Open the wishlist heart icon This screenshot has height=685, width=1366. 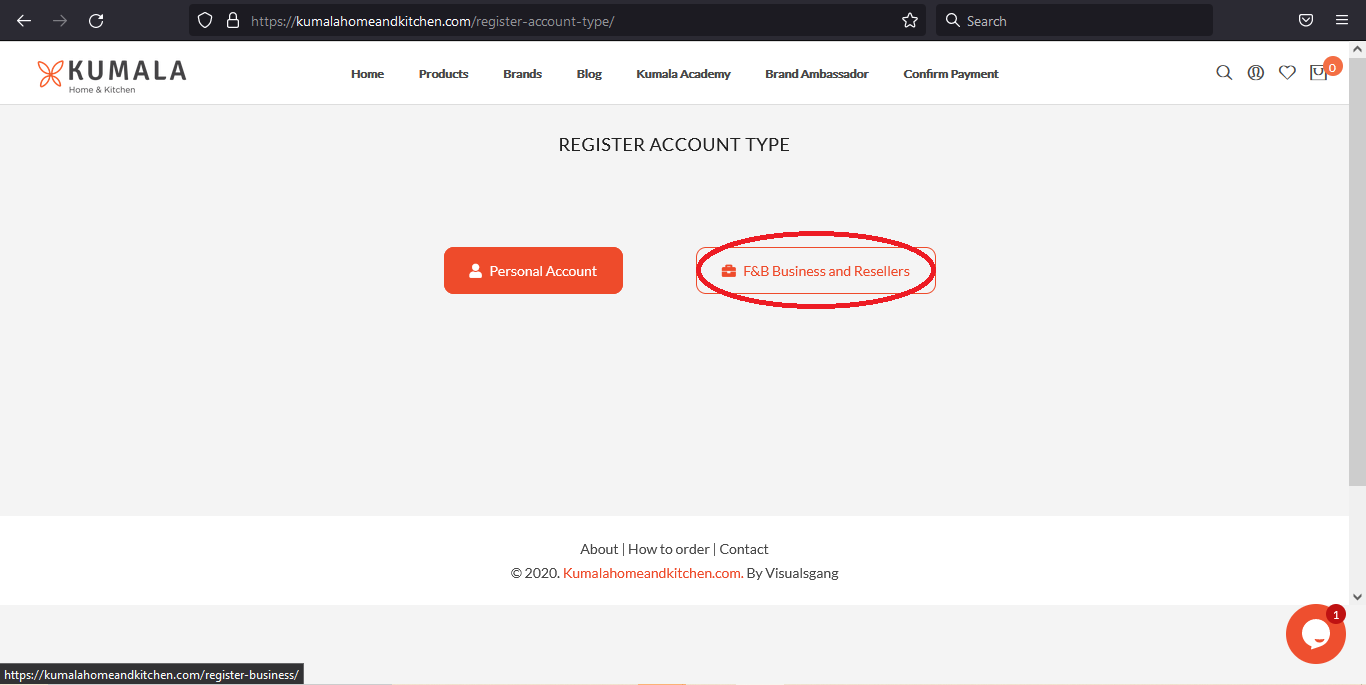pos(1287,73)
